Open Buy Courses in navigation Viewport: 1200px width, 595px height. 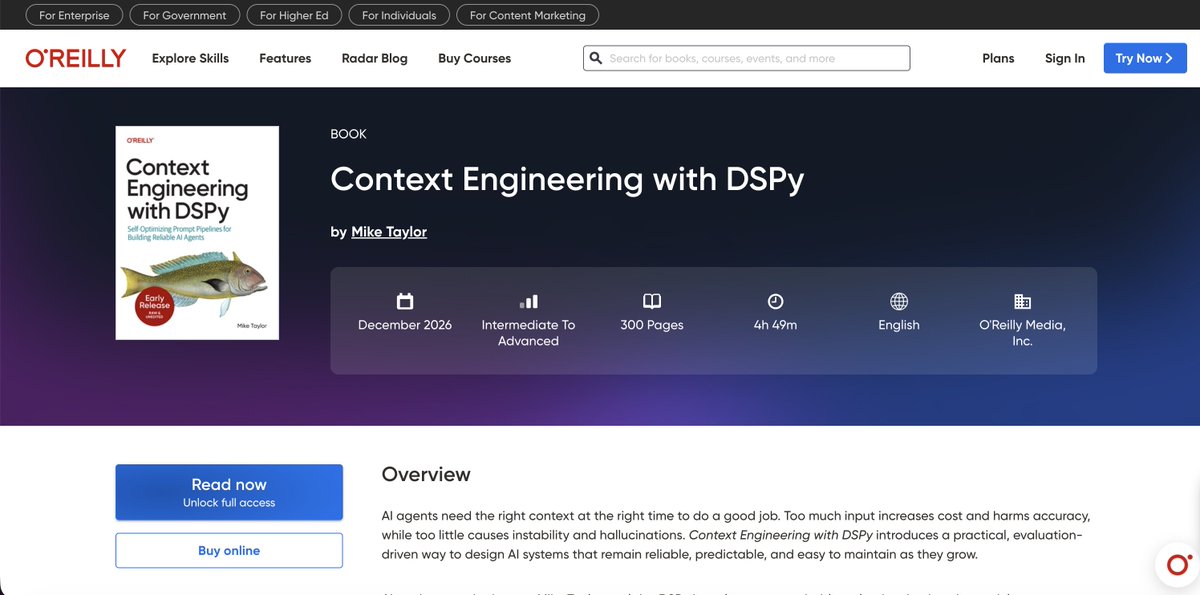474,58
